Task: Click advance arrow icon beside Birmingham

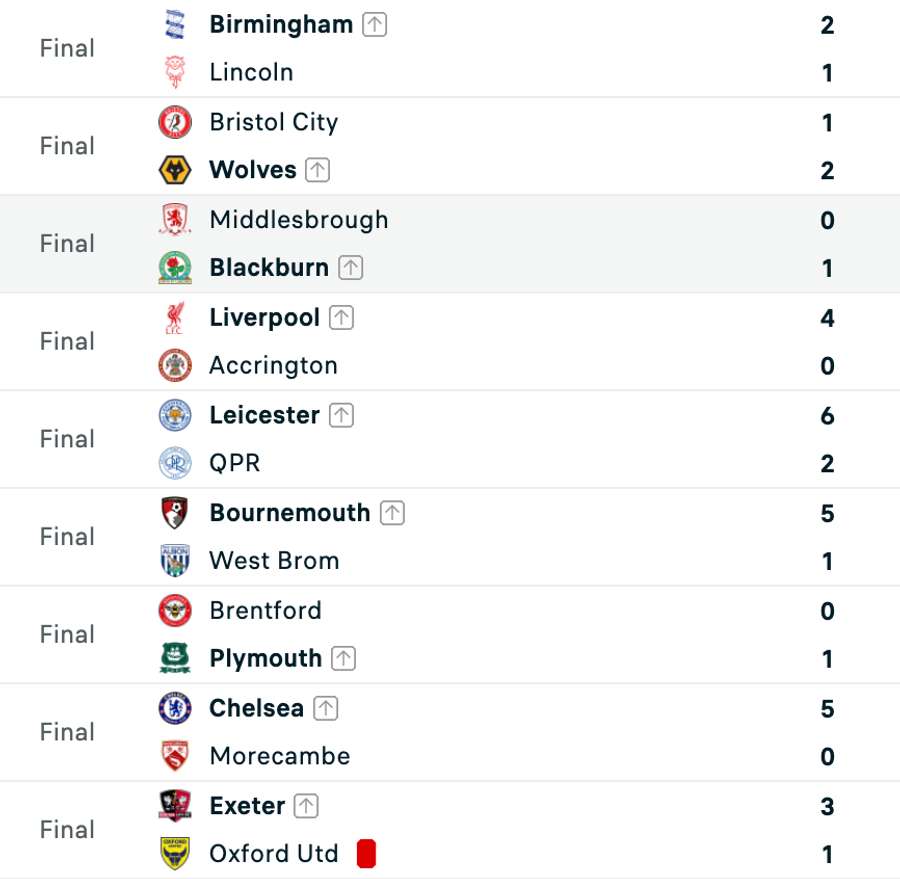Action: [374, 25]
